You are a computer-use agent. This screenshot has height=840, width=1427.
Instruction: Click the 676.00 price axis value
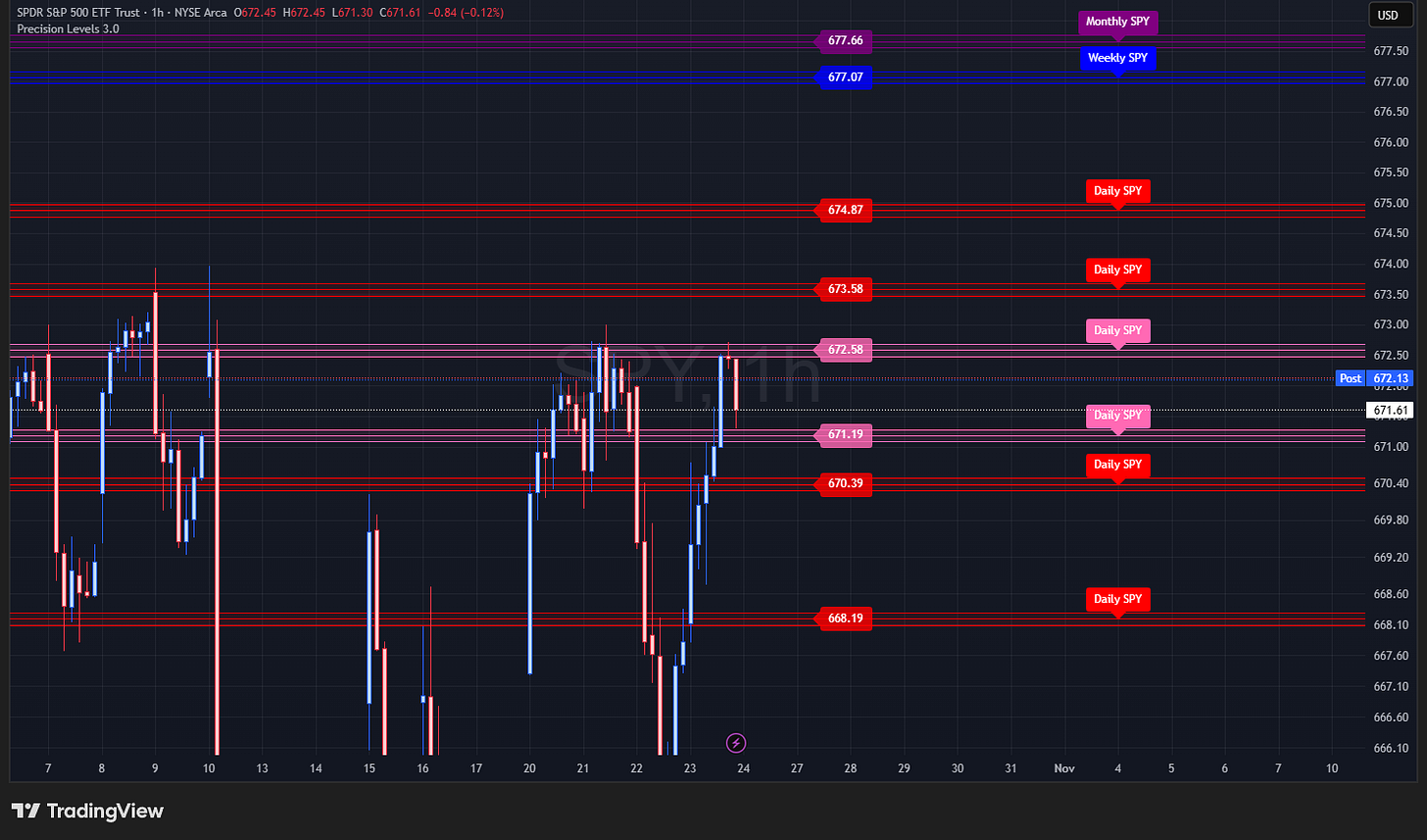coord(1391,142)
